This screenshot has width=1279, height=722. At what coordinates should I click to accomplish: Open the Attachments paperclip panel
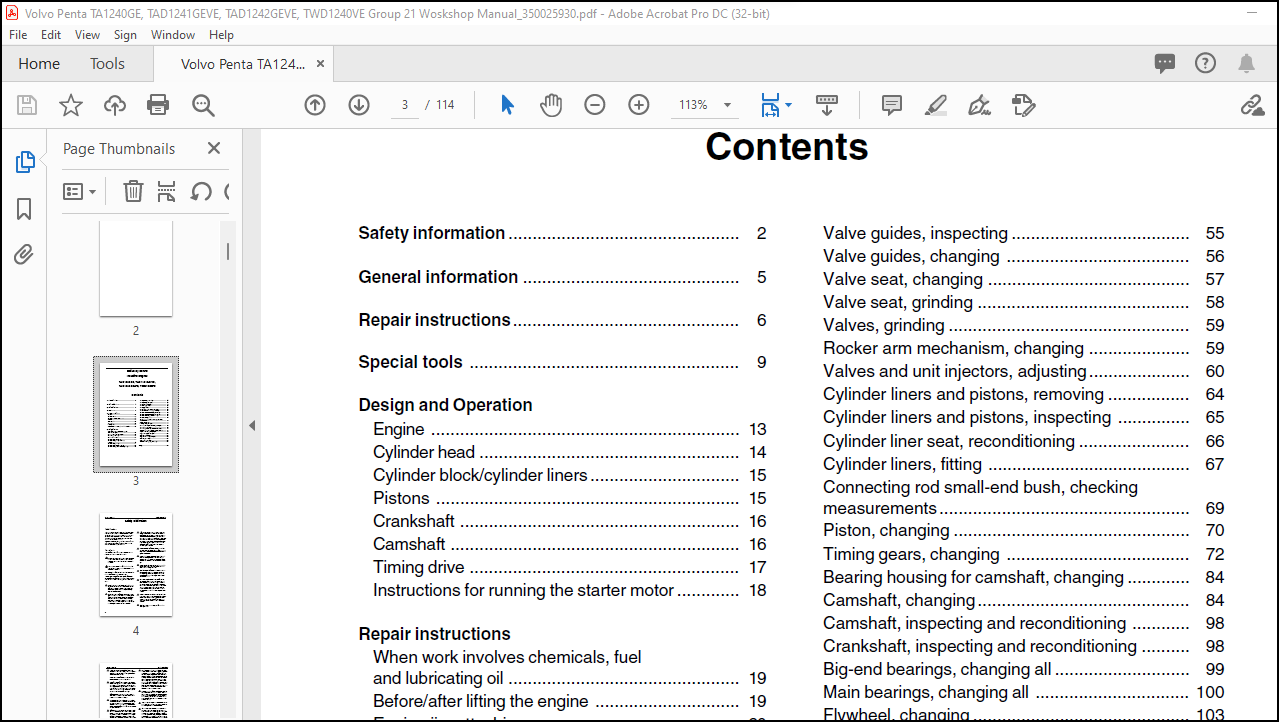pos(24,254)
